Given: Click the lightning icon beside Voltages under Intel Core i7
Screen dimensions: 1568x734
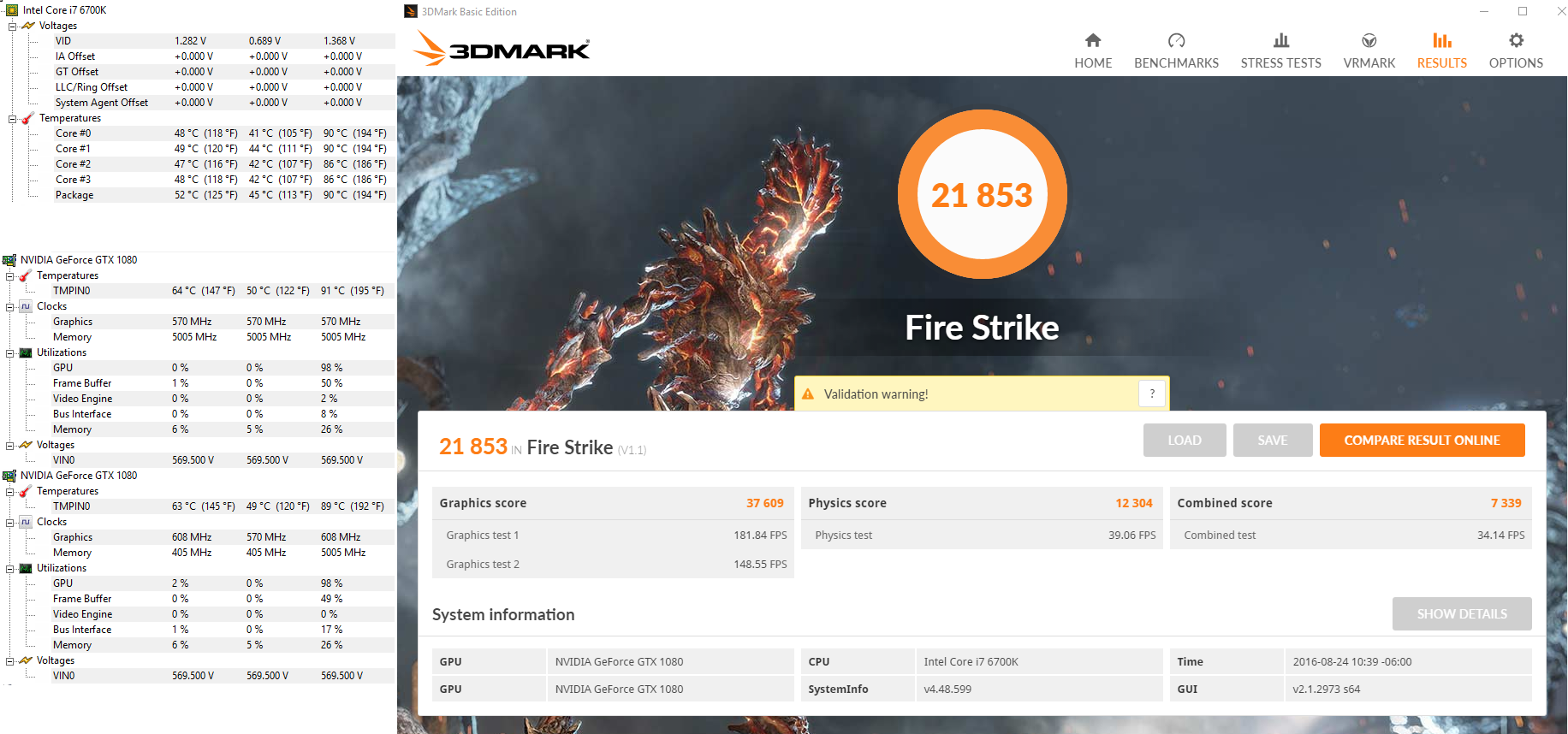Looking at the screenshot, I should (27, 26).
